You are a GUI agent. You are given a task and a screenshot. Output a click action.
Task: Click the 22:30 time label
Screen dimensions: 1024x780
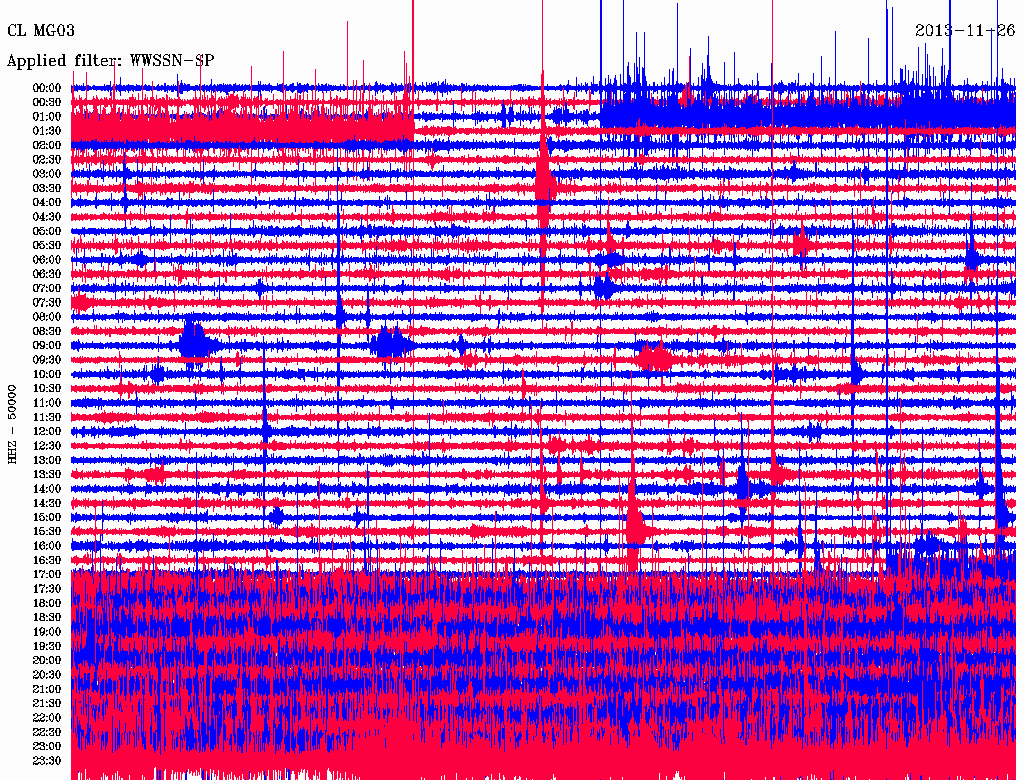point(47,732)
